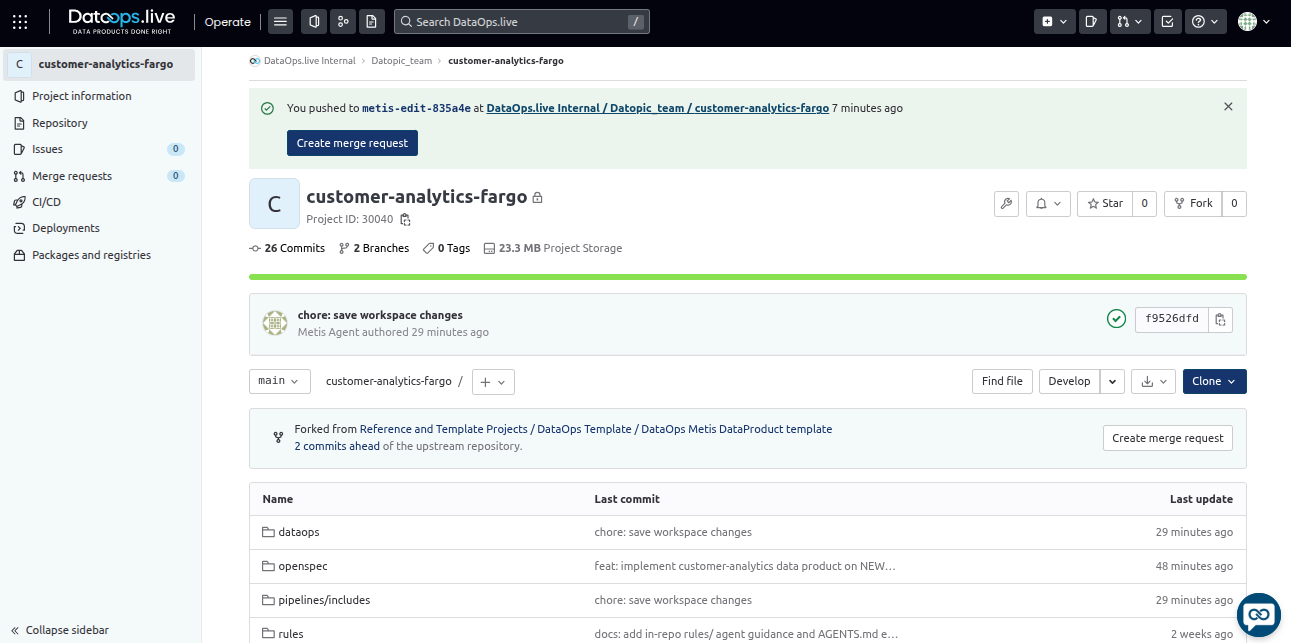Copy project ID icon
This screenshot has height=643, width=1291.
[405, 220]
